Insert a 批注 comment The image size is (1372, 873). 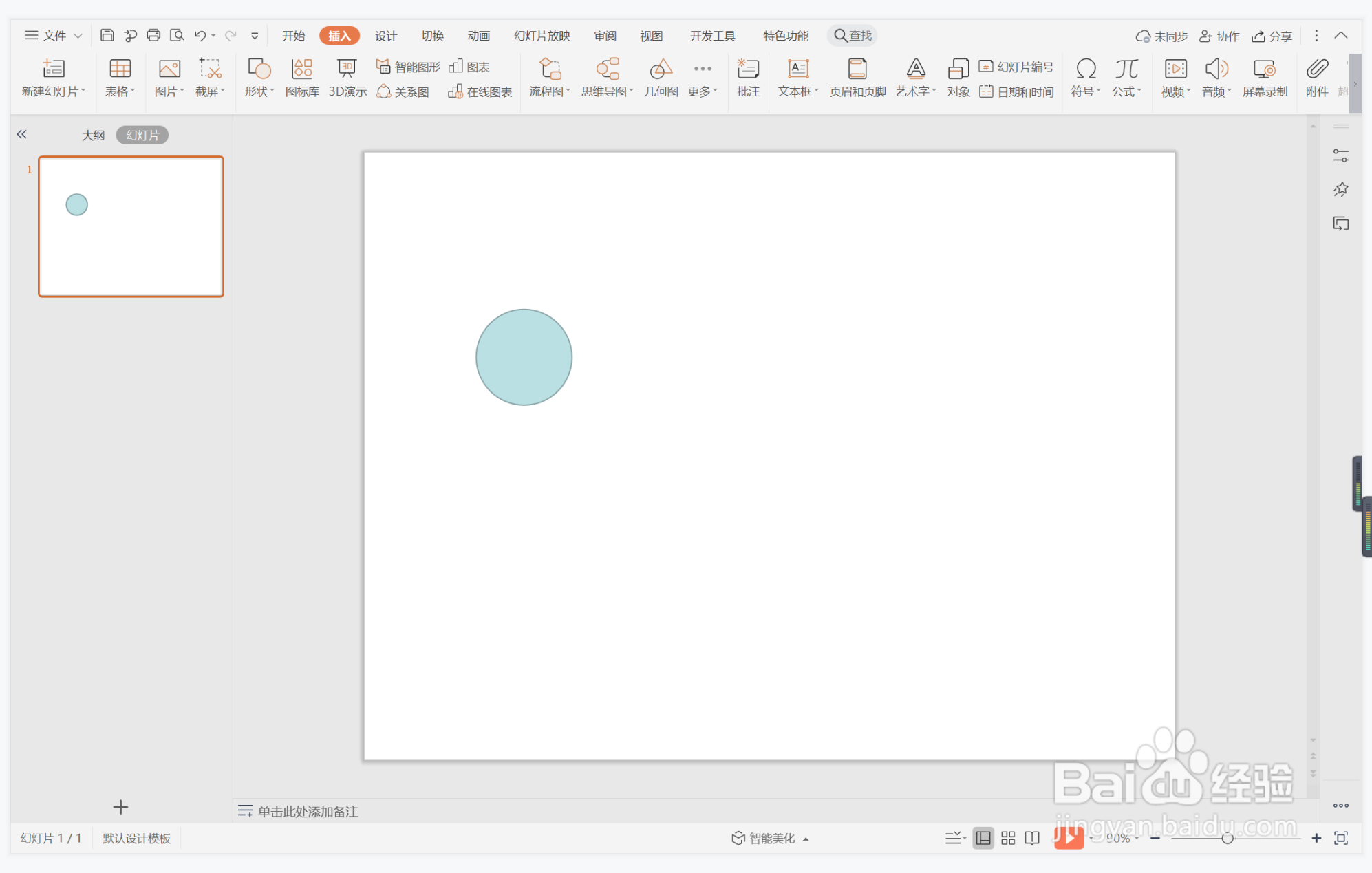tap(748, 77)
